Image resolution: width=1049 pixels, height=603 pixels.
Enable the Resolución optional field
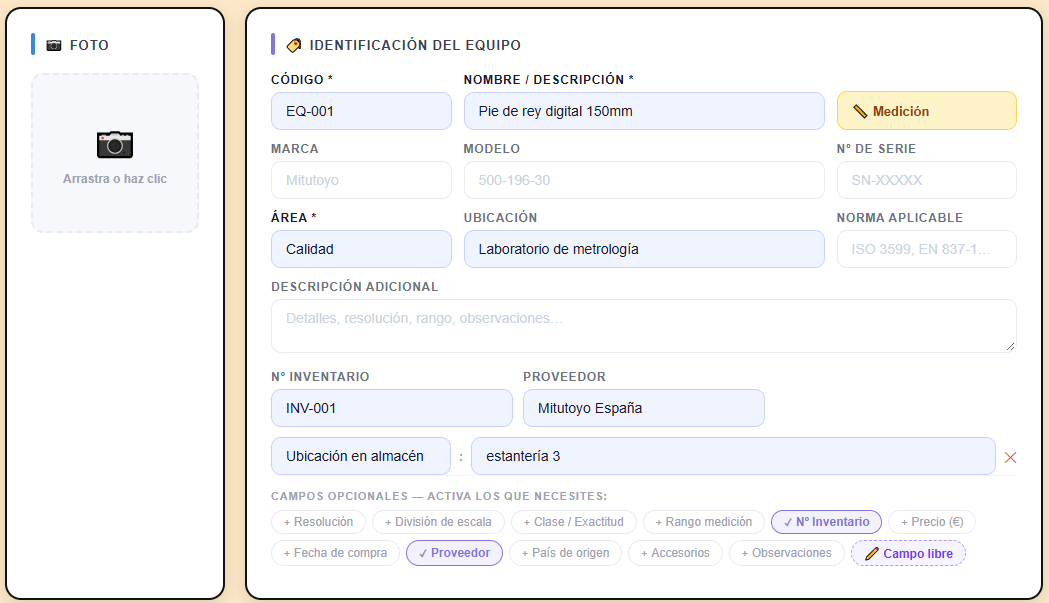coord(318,522)
